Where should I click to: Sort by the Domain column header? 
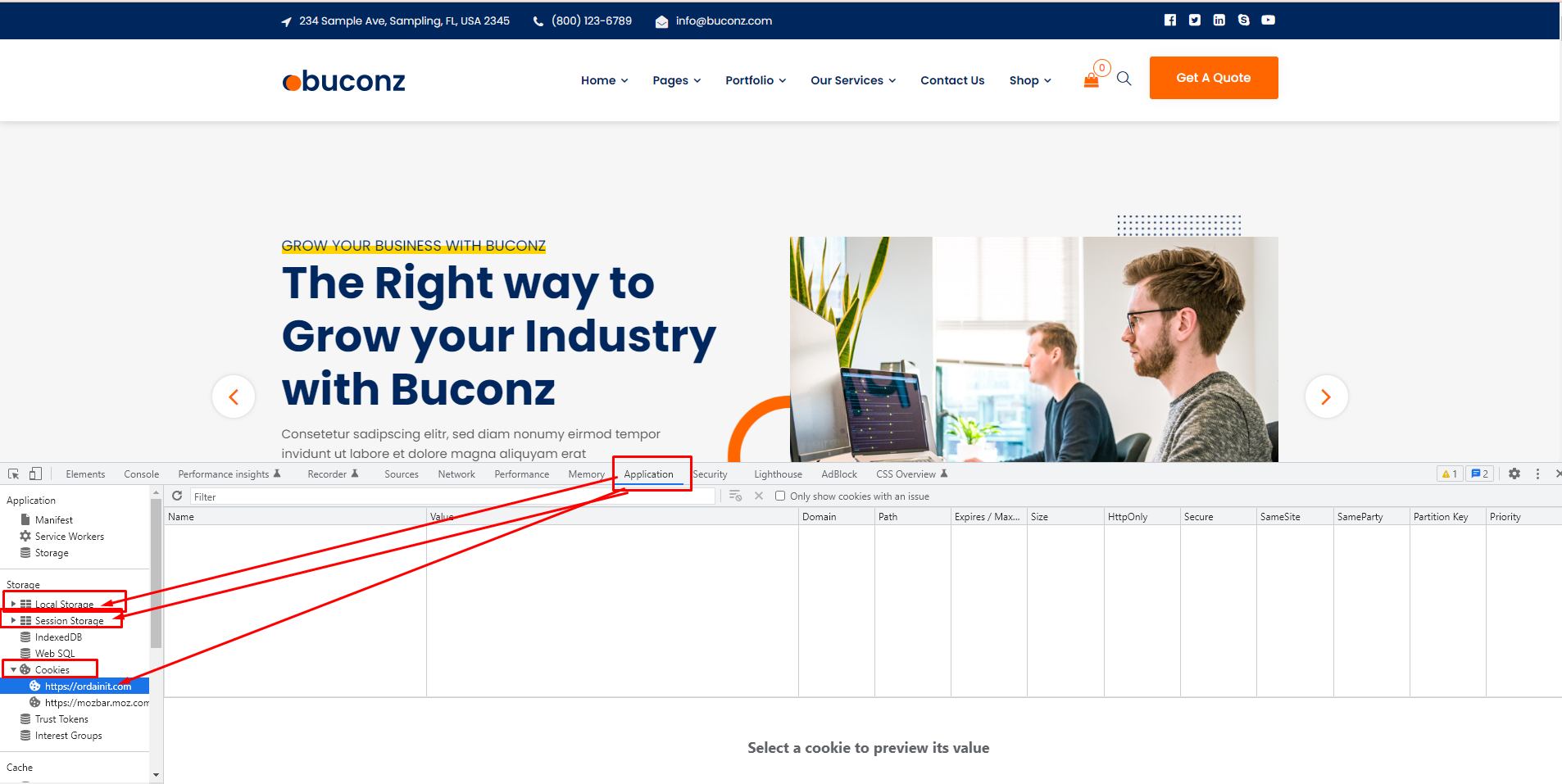(x=836, y=517)
